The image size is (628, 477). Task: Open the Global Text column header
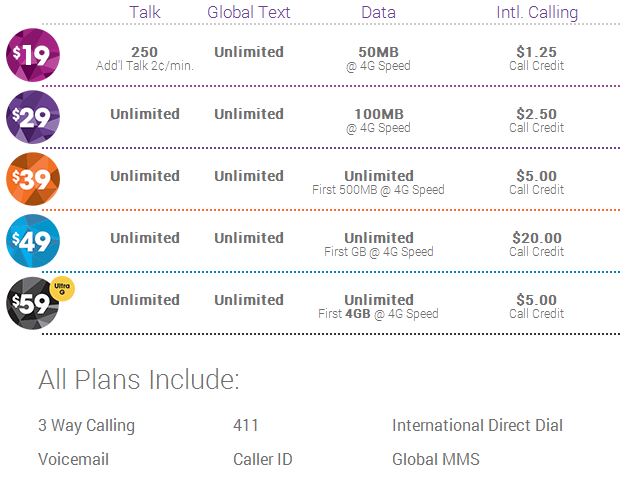249,12
